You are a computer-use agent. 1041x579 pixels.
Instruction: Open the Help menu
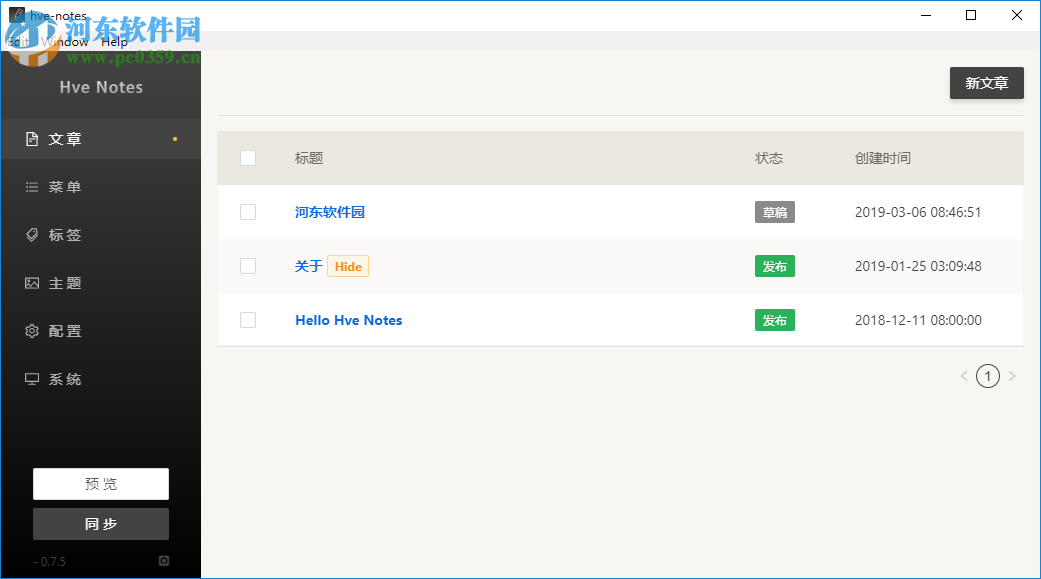pyautogui.click(x=114, y=42)
